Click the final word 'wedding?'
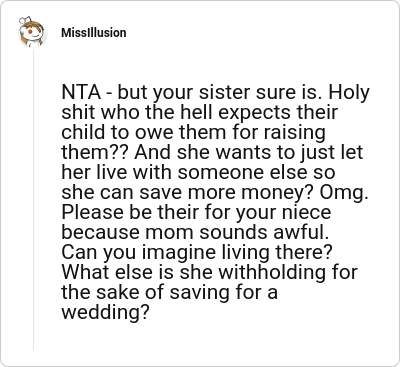 pos(105,313)
